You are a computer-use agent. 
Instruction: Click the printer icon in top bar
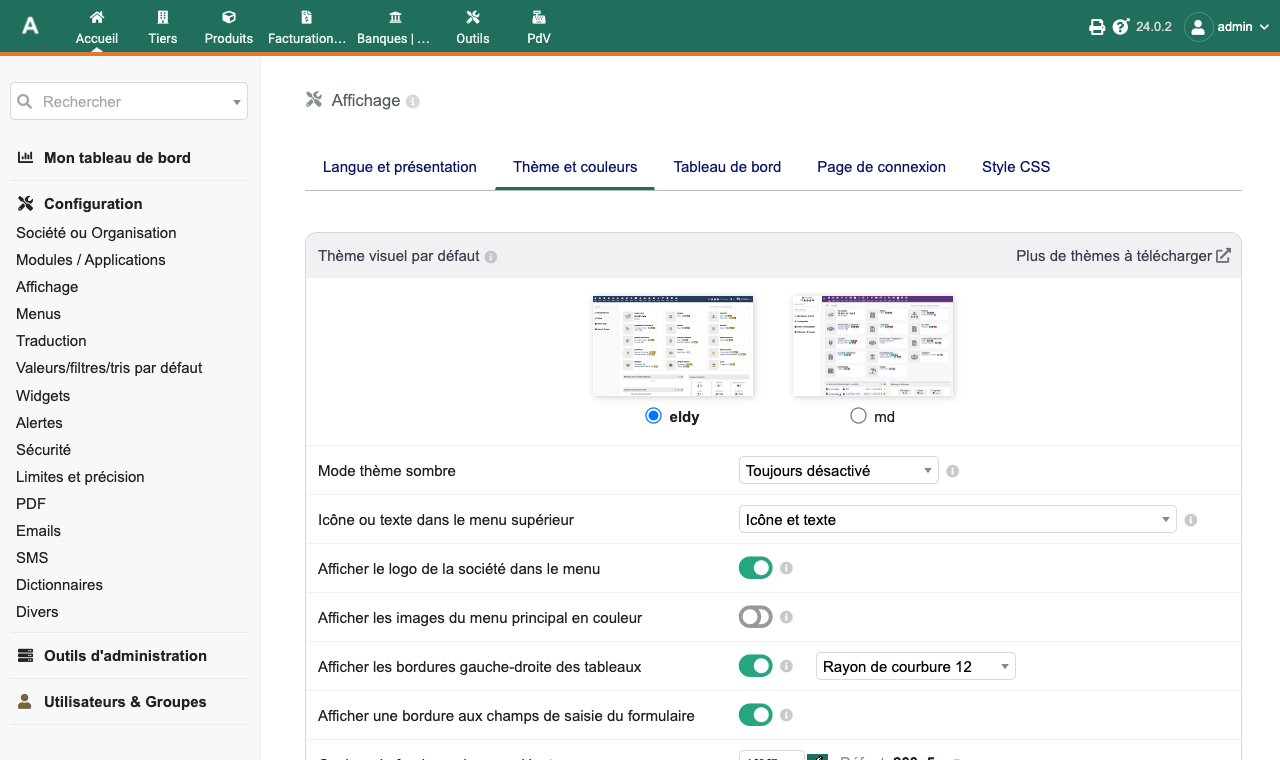tap(1097, 27)
